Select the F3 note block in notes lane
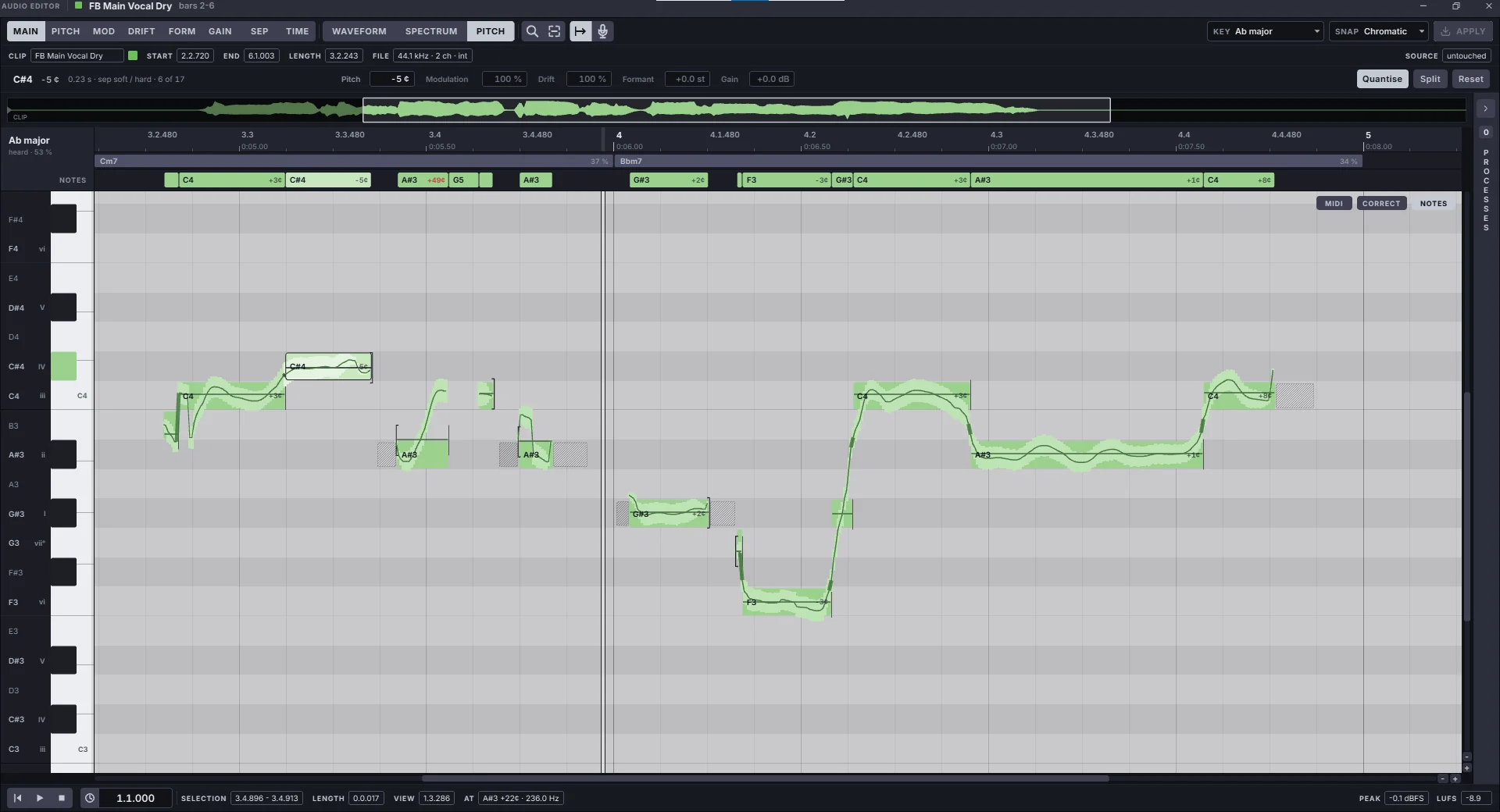Image resolution: width=1500 pixels, height=812 pixels. tap(787, 180)
